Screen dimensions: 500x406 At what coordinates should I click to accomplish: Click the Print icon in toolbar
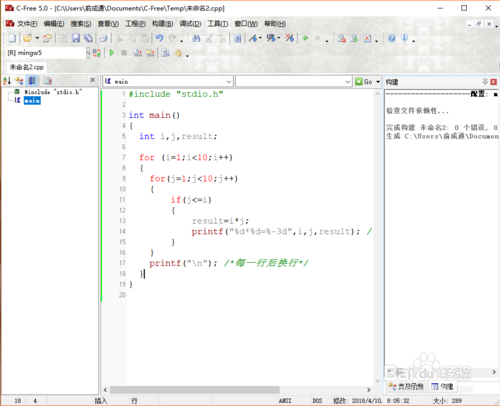click(x=103, y=38)
